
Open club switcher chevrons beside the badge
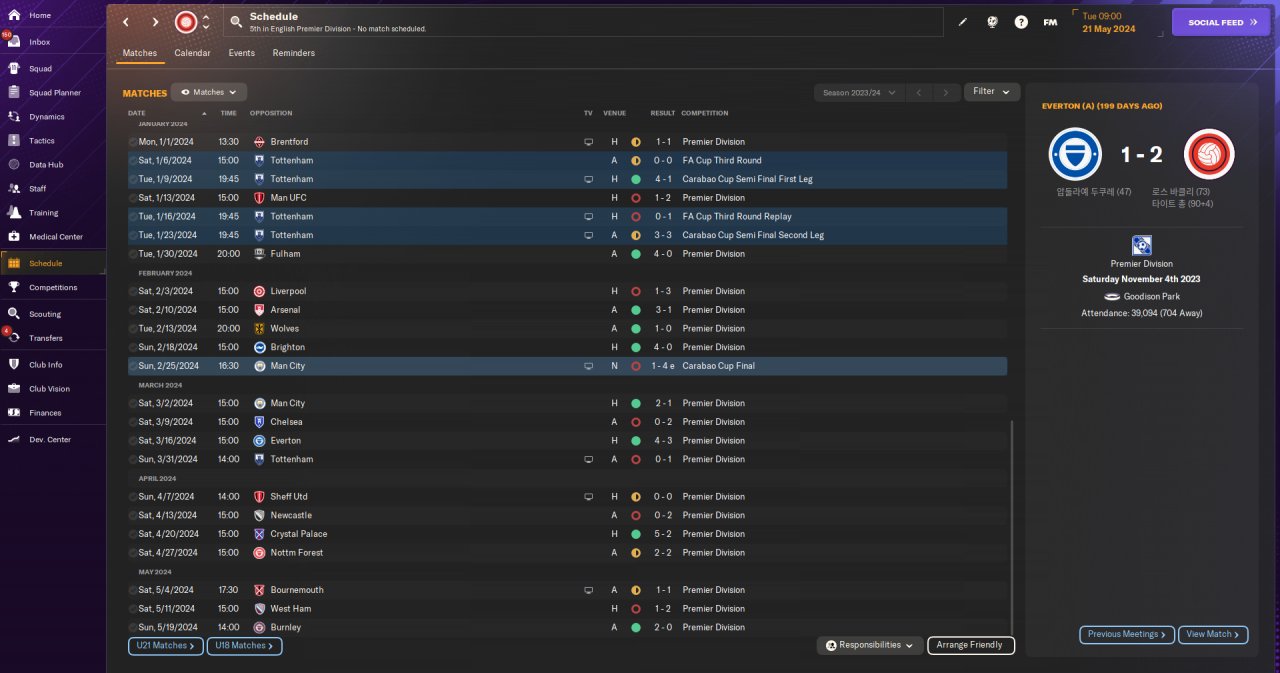click(206, 22)
